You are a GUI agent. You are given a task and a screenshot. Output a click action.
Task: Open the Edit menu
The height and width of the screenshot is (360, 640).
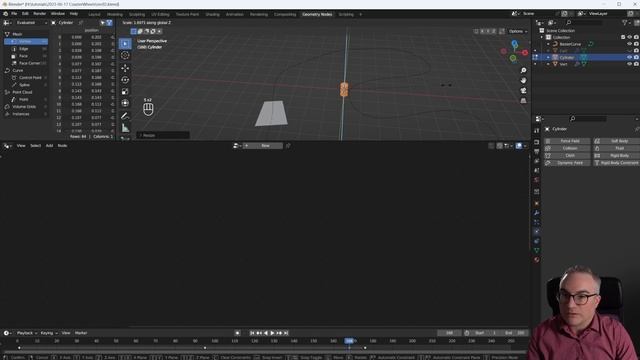[25, 13]
